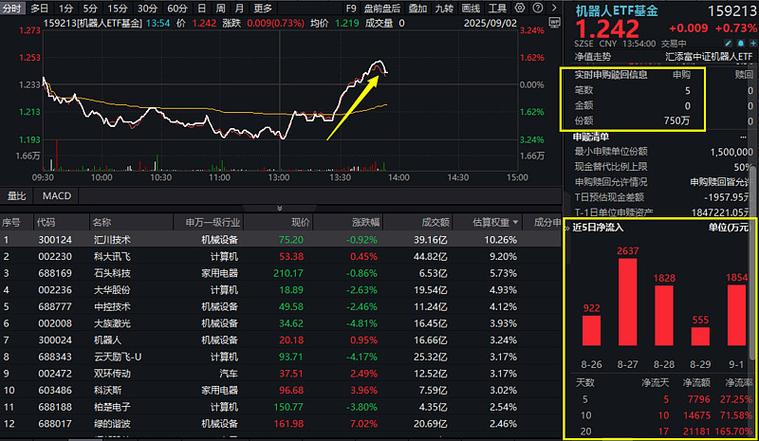
Task: Click the screen monitor icon above the chart
Action: tap(554, 23)
